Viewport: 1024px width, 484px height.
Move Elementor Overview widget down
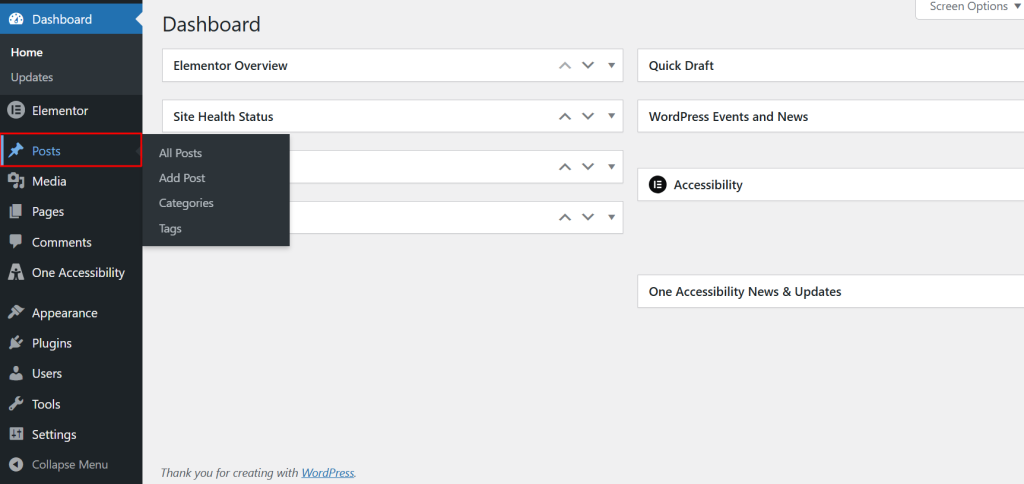click(x=588, y=65)
